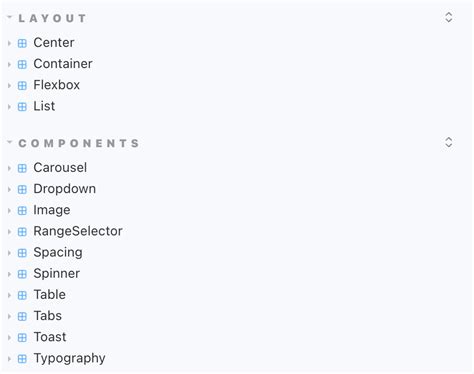474x374 pixels.
Task: Collapse the COMPONENTS section triangle
Action: pyautogui.click(x=9, y=142)
